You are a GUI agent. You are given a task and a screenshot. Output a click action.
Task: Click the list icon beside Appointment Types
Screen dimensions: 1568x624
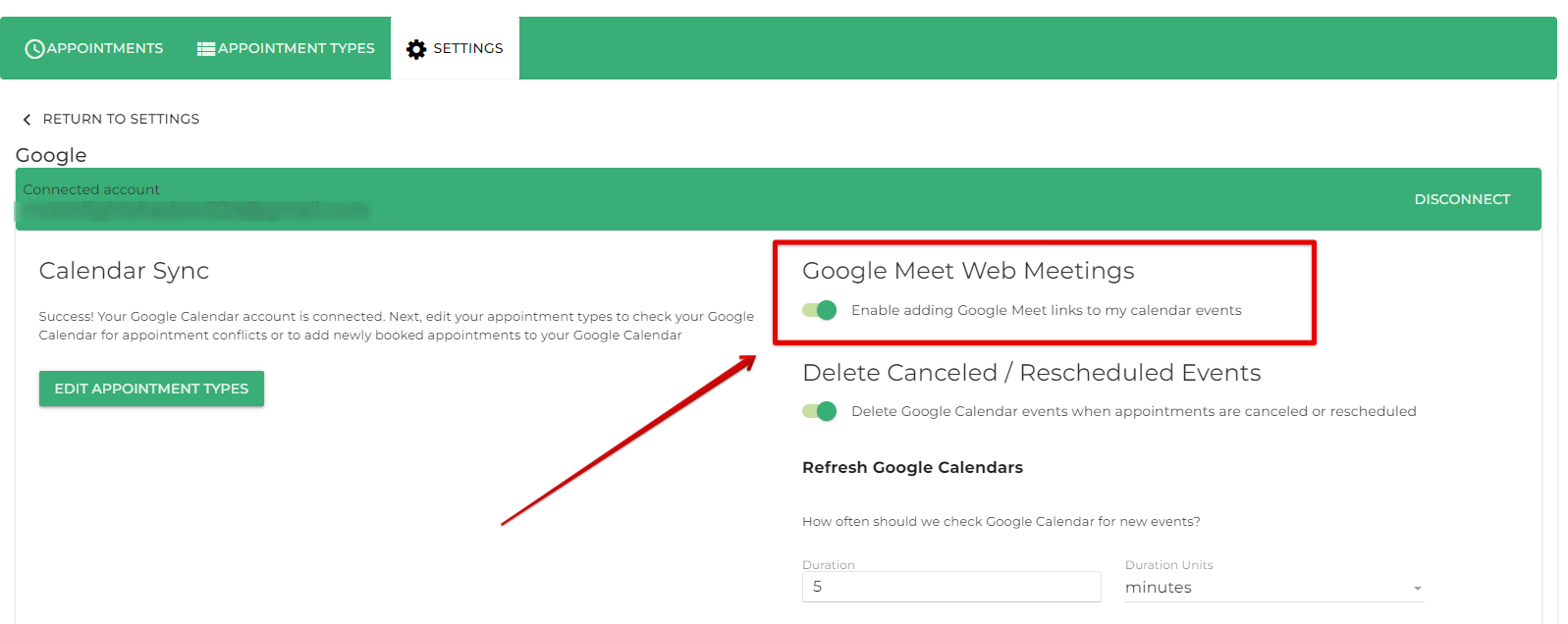coord(205,47)
